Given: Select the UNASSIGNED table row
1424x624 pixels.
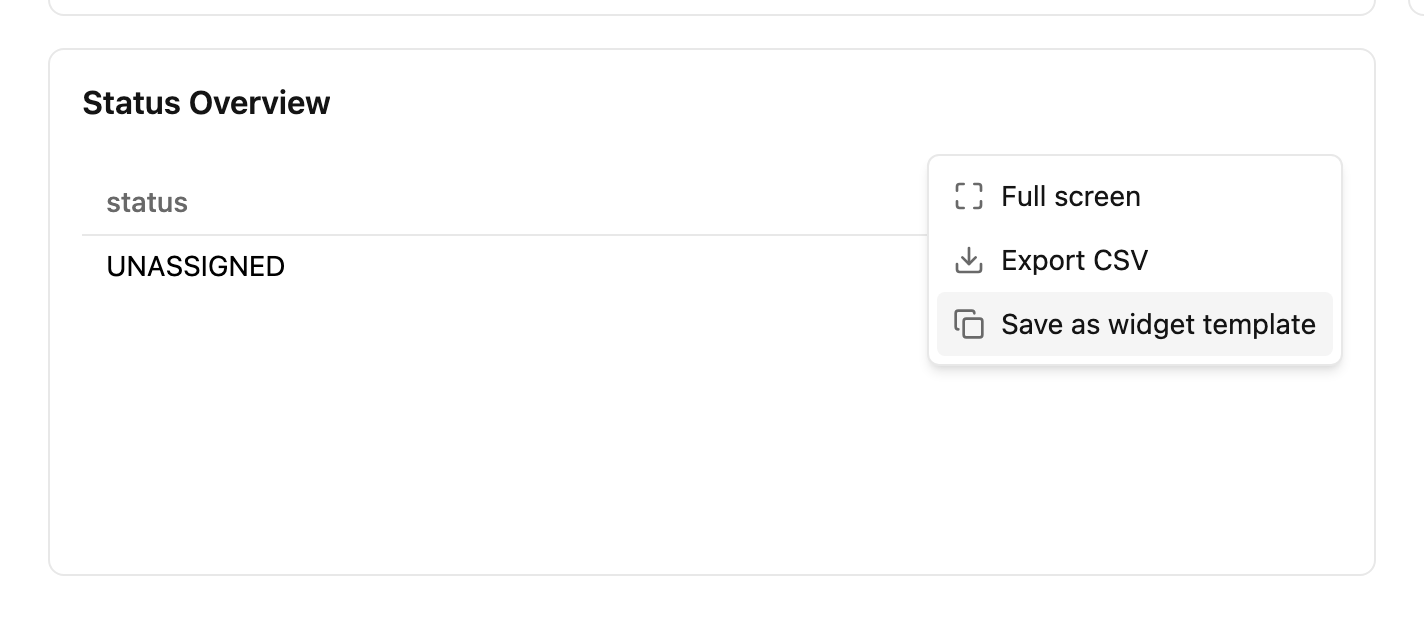Looking at the screenshot, I should pos(505,267).
